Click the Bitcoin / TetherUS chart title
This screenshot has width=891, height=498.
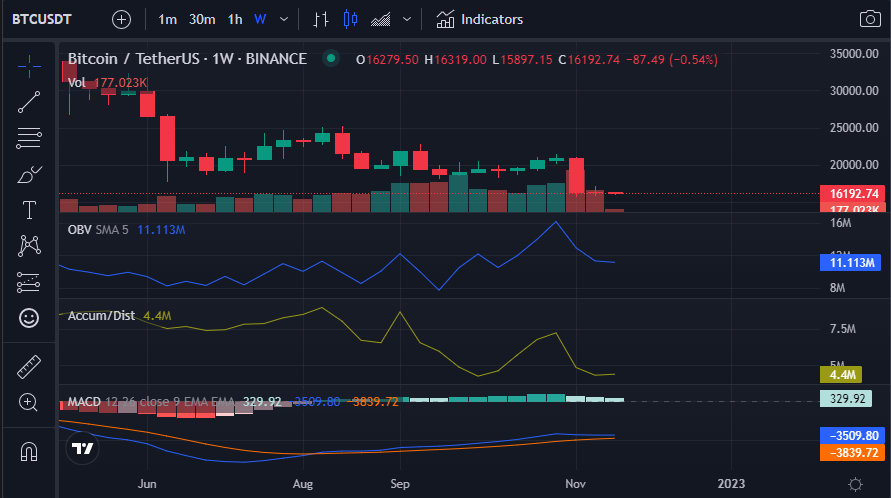187,59
